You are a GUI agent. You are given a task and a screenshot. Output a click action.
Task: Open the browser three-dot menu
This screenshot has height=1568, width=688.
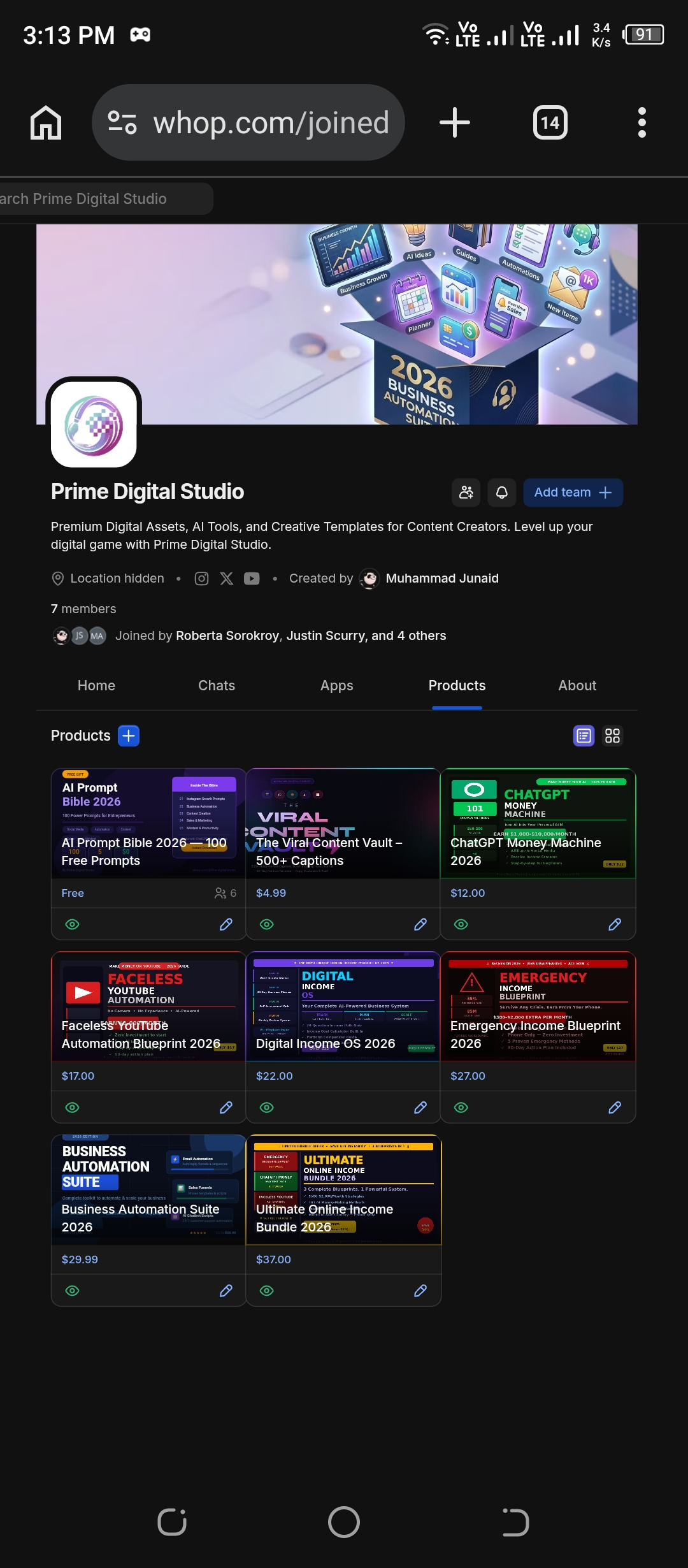pyautogui.click(x=642, y=122)
